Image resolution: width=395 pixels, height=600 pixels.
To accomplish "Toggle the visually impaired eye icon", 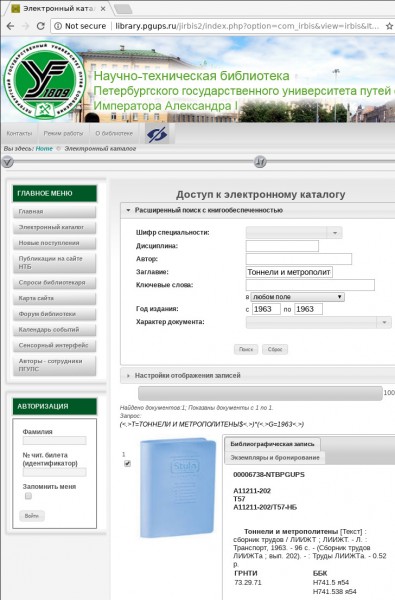I will click(157, 134).
